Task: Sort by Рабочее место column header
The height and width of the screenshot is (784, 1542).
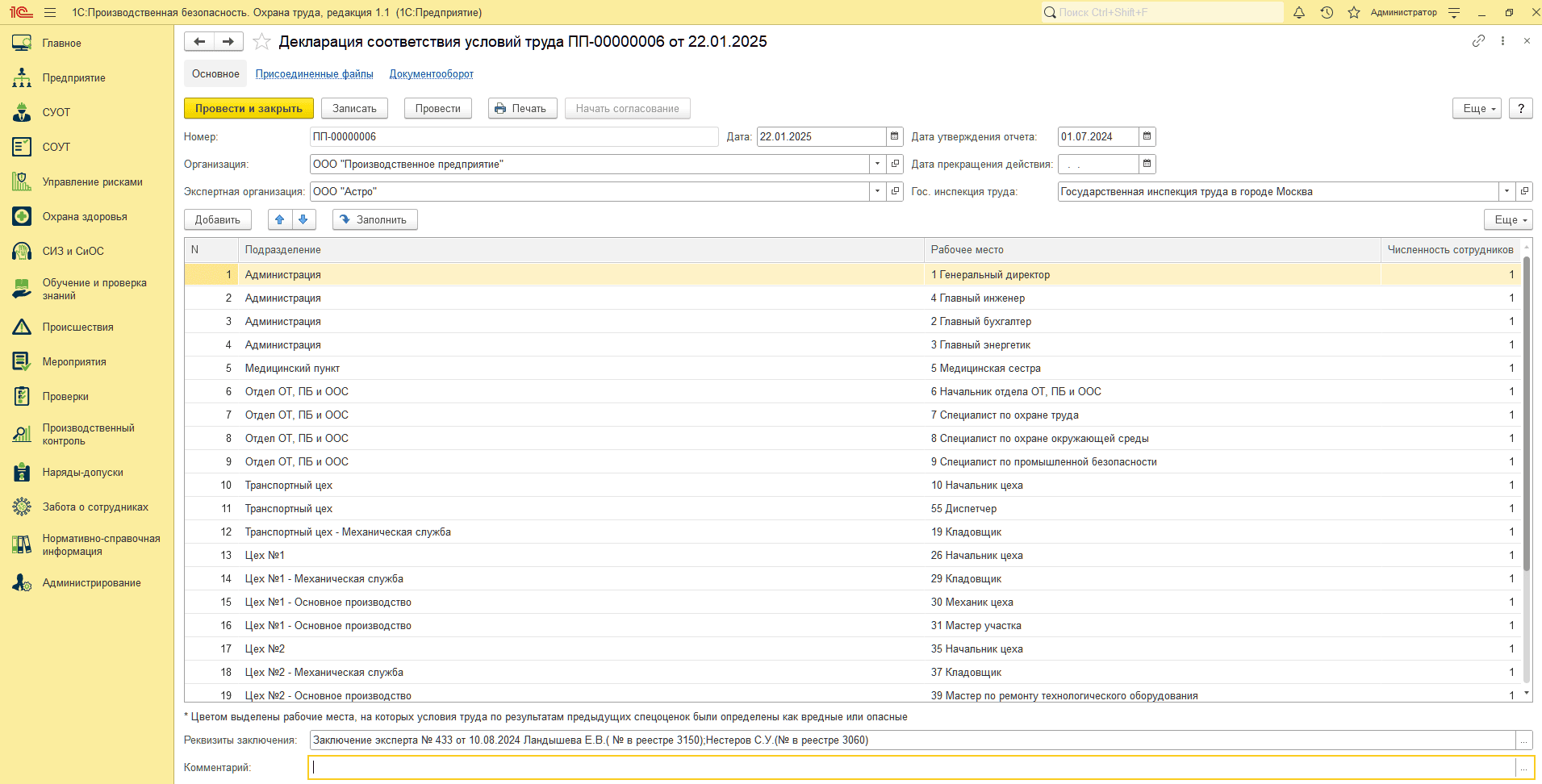Action: (x=1152, y=250)
